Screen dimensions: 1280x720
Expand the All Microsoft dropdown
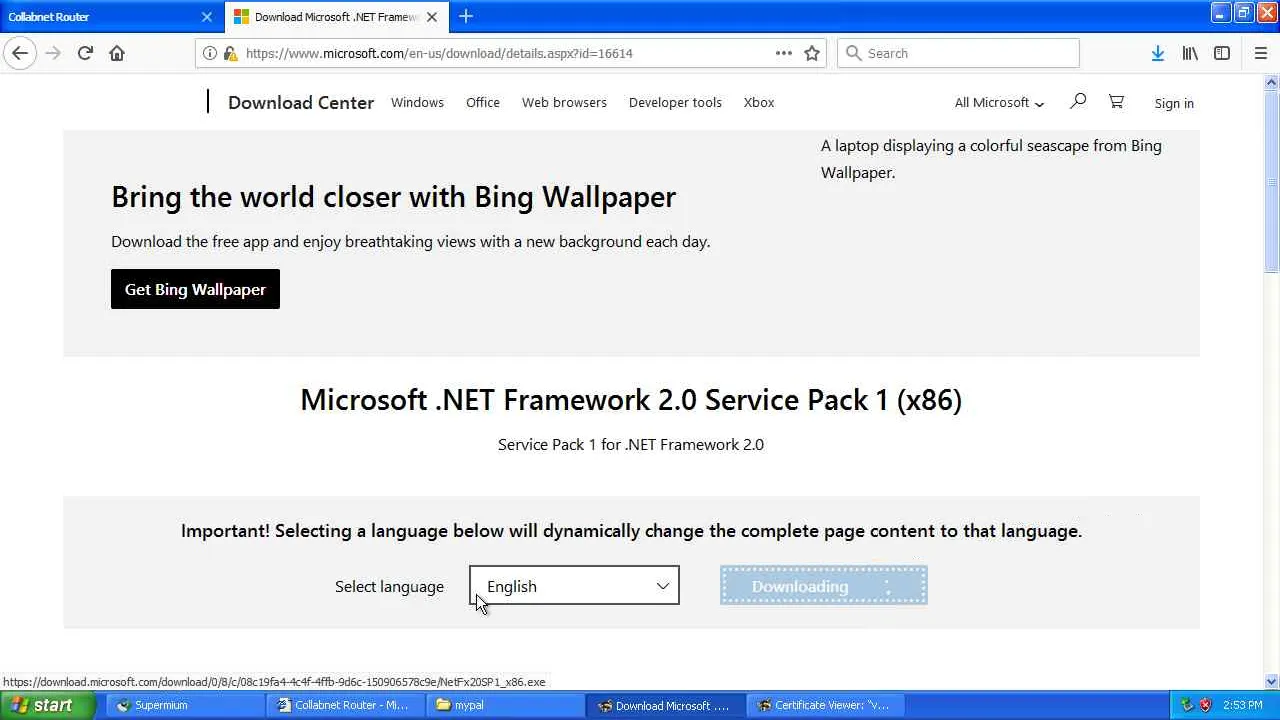(999, 102)
